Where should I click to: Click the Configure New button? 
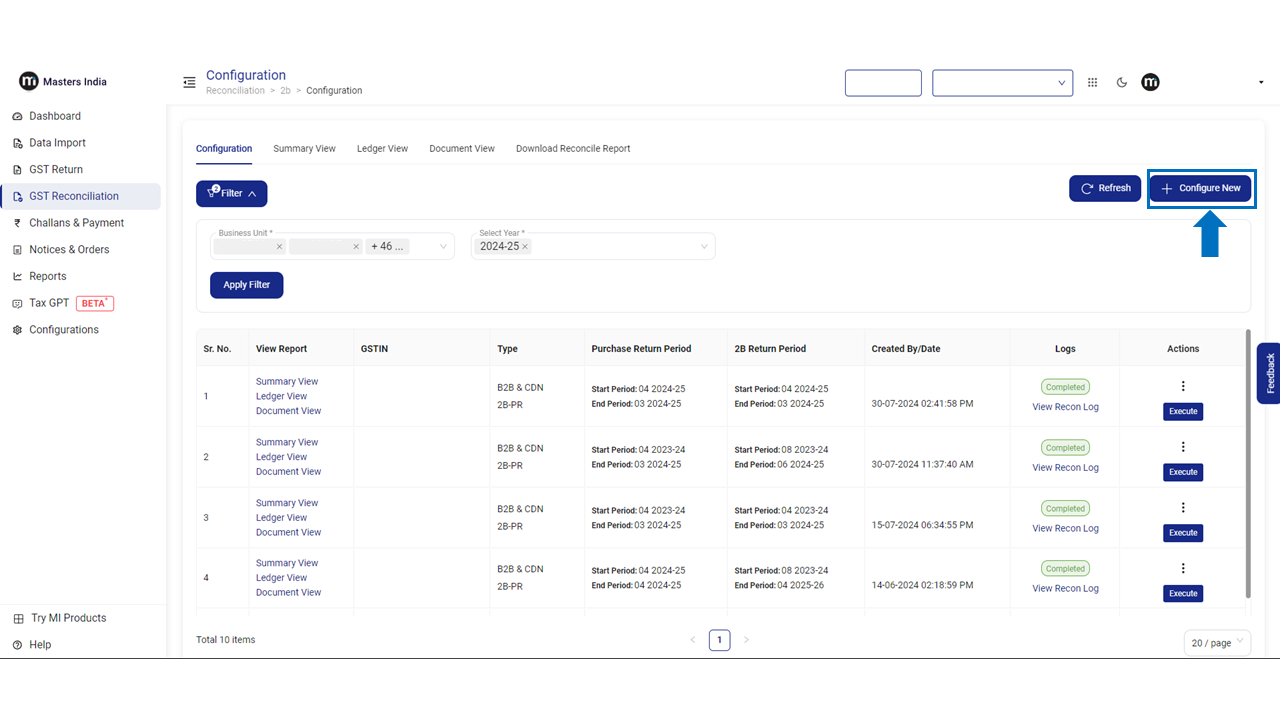point(1200,188)
